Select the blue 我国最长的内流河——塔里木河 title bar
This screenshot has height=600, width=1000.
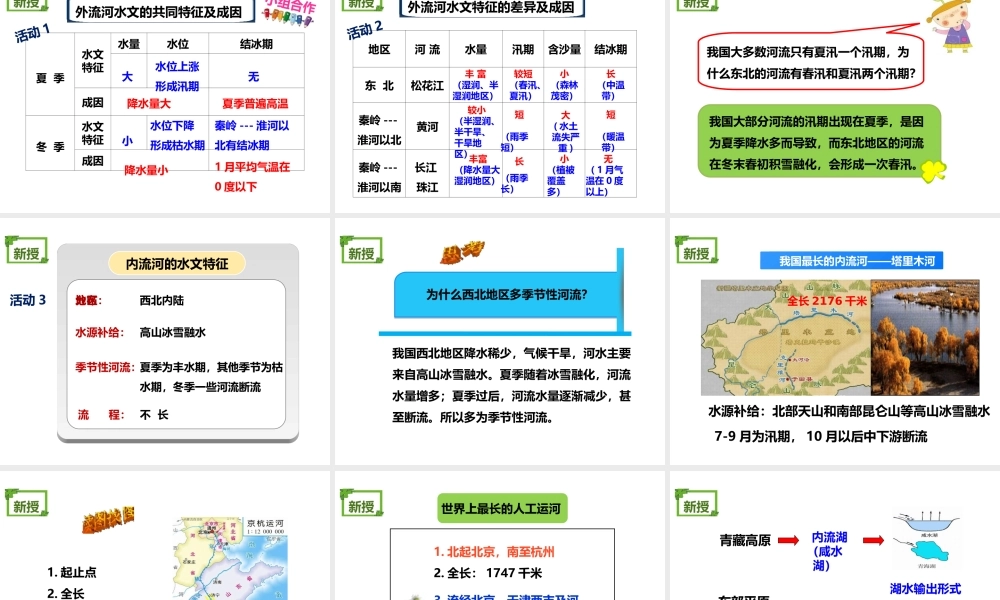[x=851, y=261]
